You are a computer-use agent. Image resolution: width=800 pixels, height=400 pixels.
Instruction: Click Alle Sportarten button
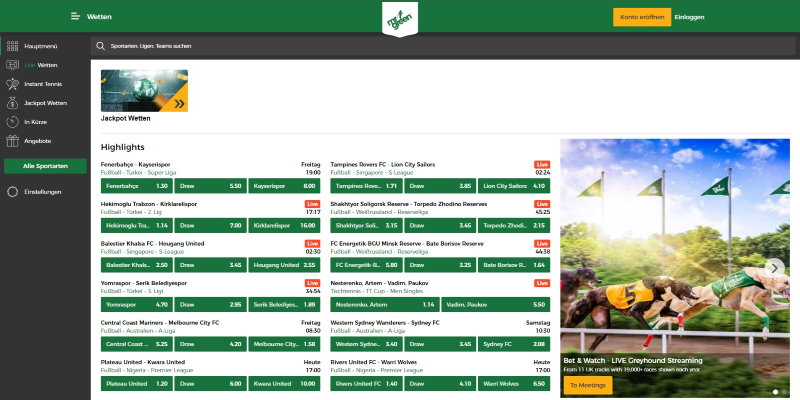point(45,166)
